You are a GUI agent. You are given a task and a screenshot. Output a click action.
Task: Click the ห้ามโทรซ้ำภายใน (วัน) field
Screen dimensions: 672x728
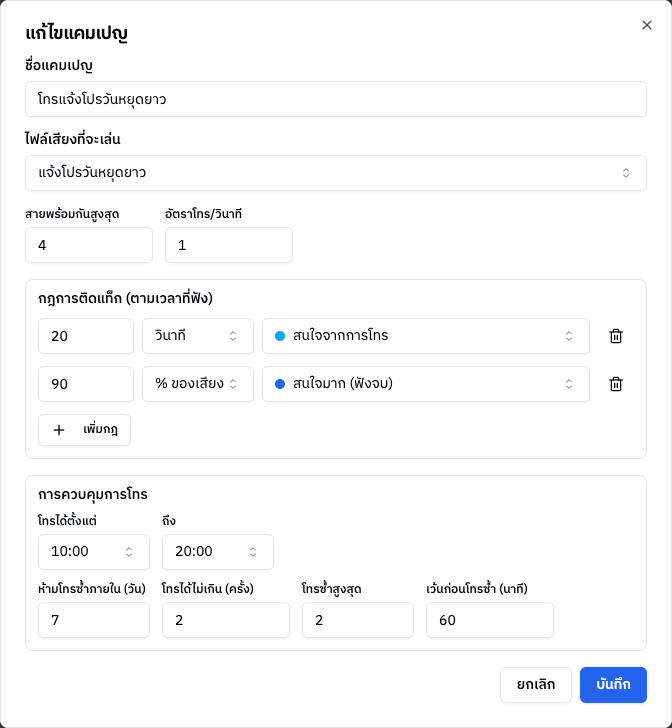click(x=94, y=620)
